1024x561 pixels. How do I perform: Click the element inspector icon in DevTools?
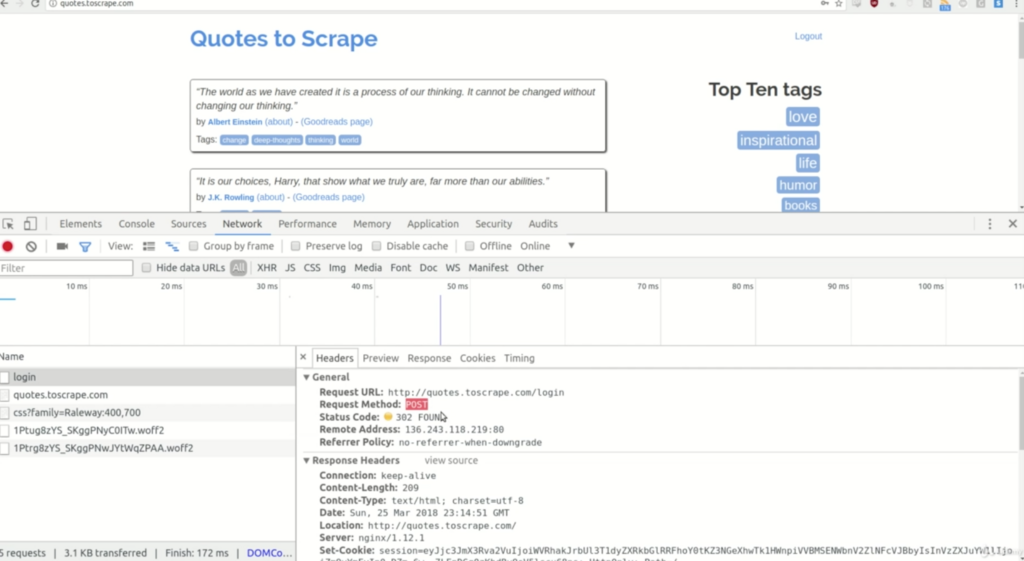coord(8,224)
